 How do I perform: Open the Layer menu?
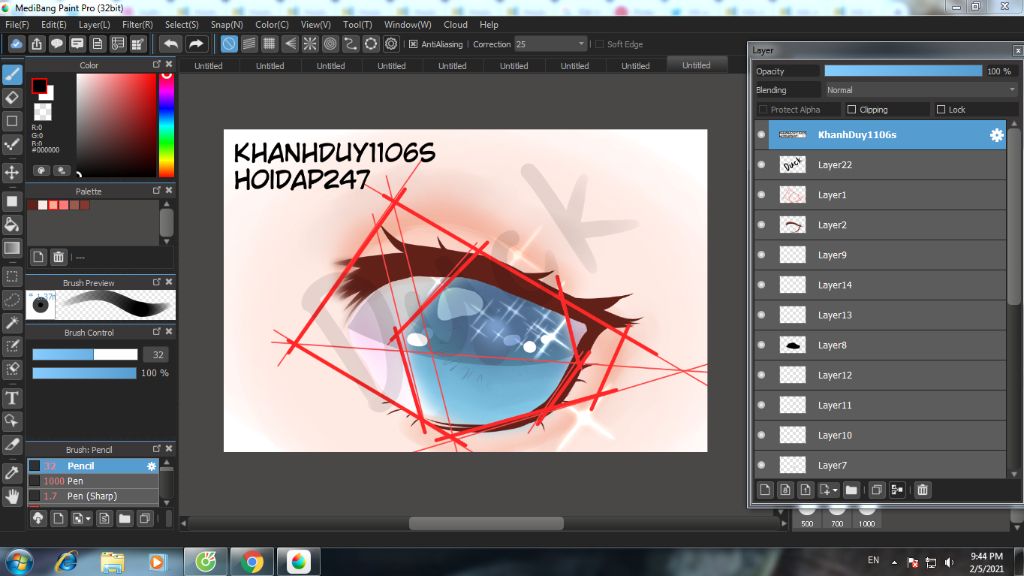[94, 25]
